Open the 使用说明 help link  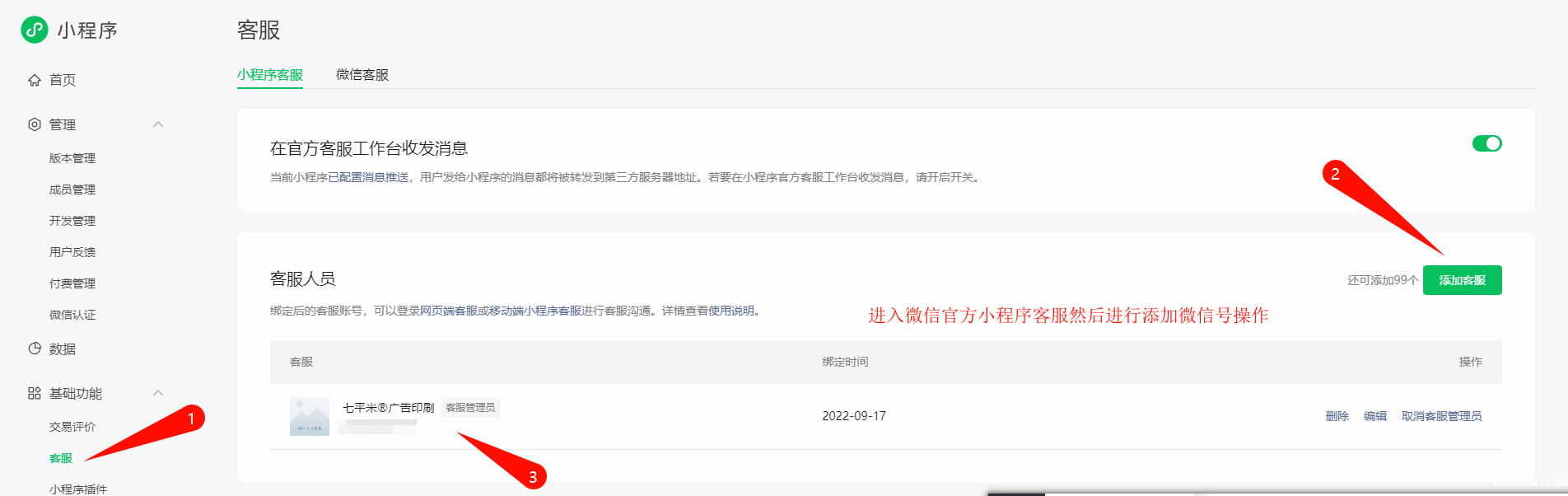click(731, 311)
